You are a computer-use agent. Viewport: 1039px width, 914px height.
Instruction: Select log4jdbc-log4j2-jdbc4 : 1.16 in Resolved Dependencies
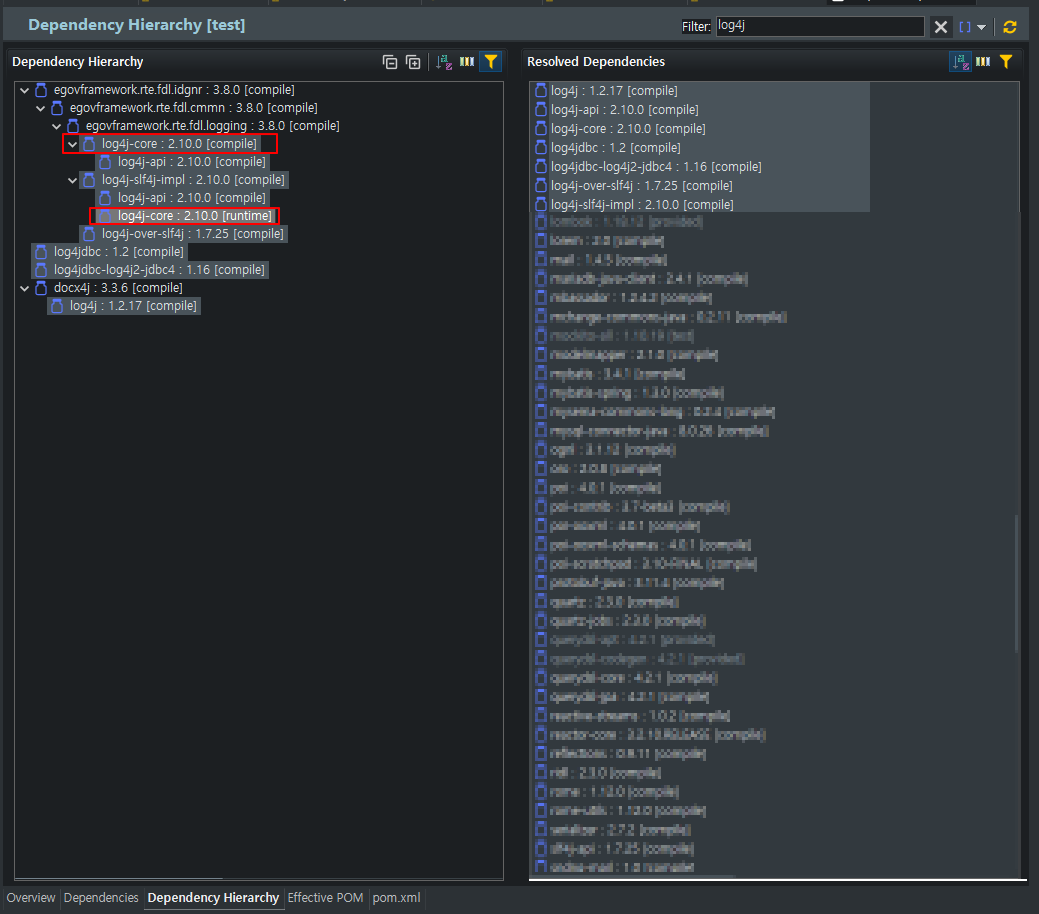click(656, 166)
